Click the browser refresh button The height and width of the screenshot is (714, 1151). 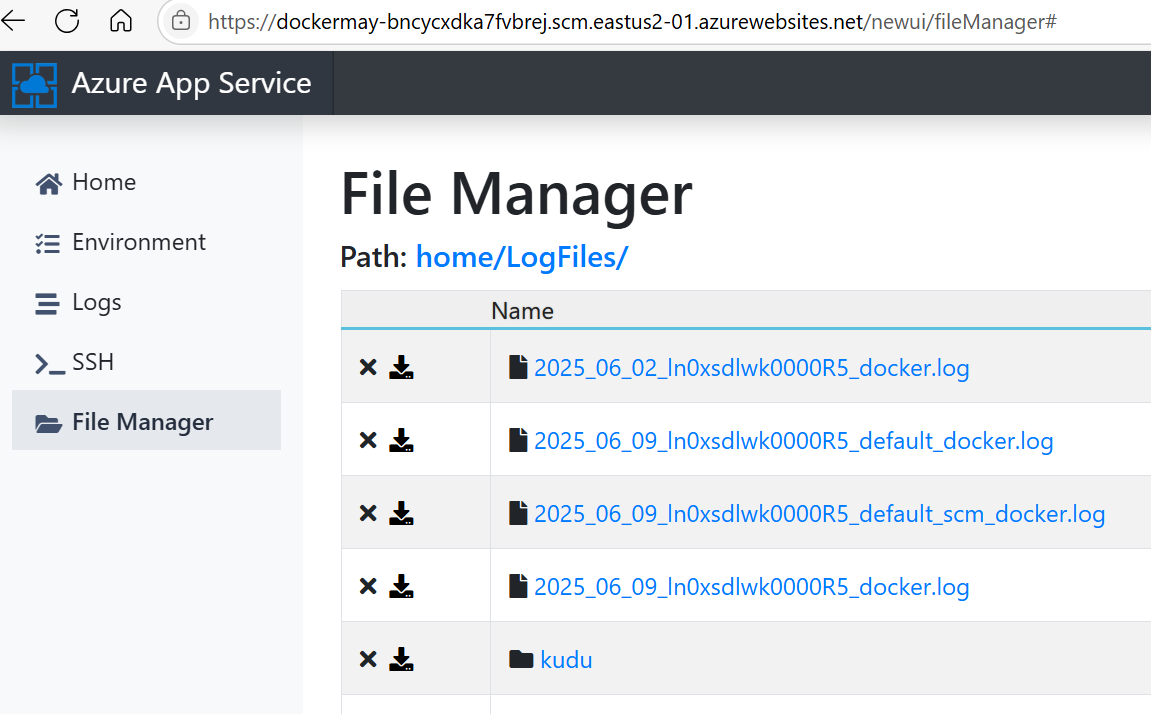click(x=64, y=20)
